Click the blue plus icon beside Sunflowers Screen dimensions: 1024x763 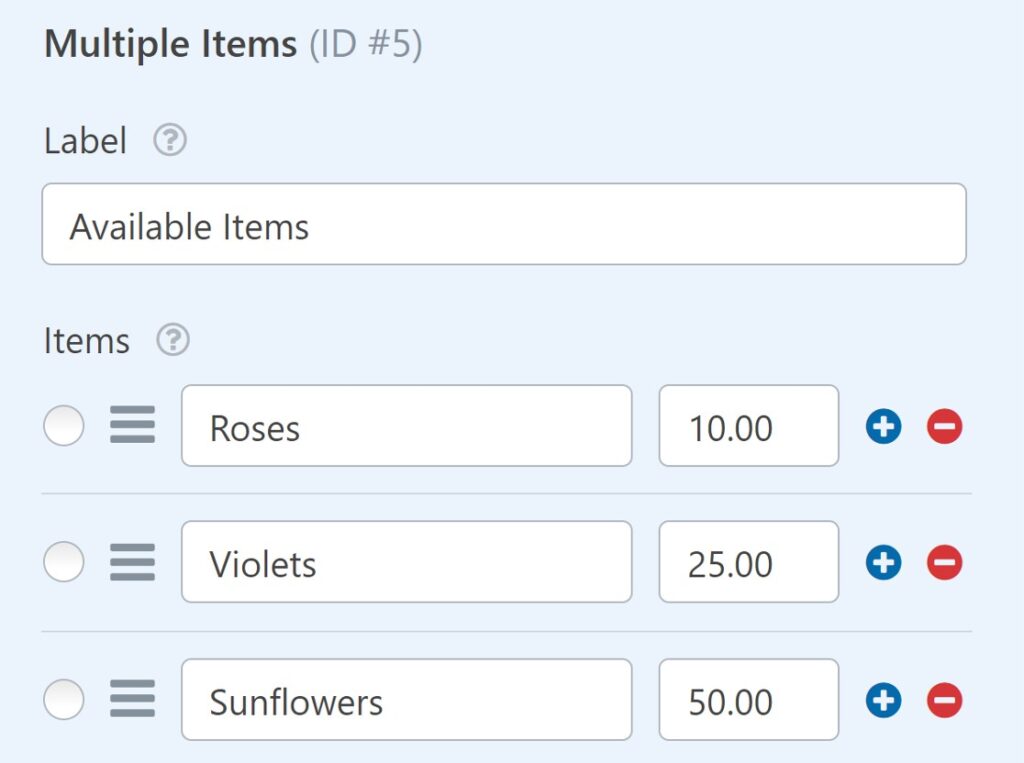(883, 700)
